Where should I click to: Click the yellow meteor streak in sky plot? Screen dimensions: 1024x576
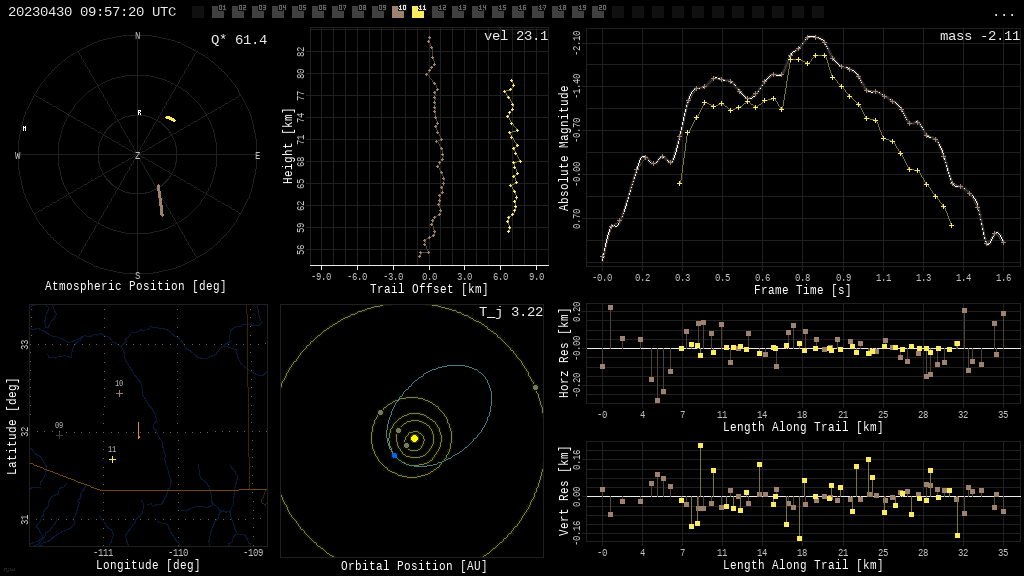point(170,119)
